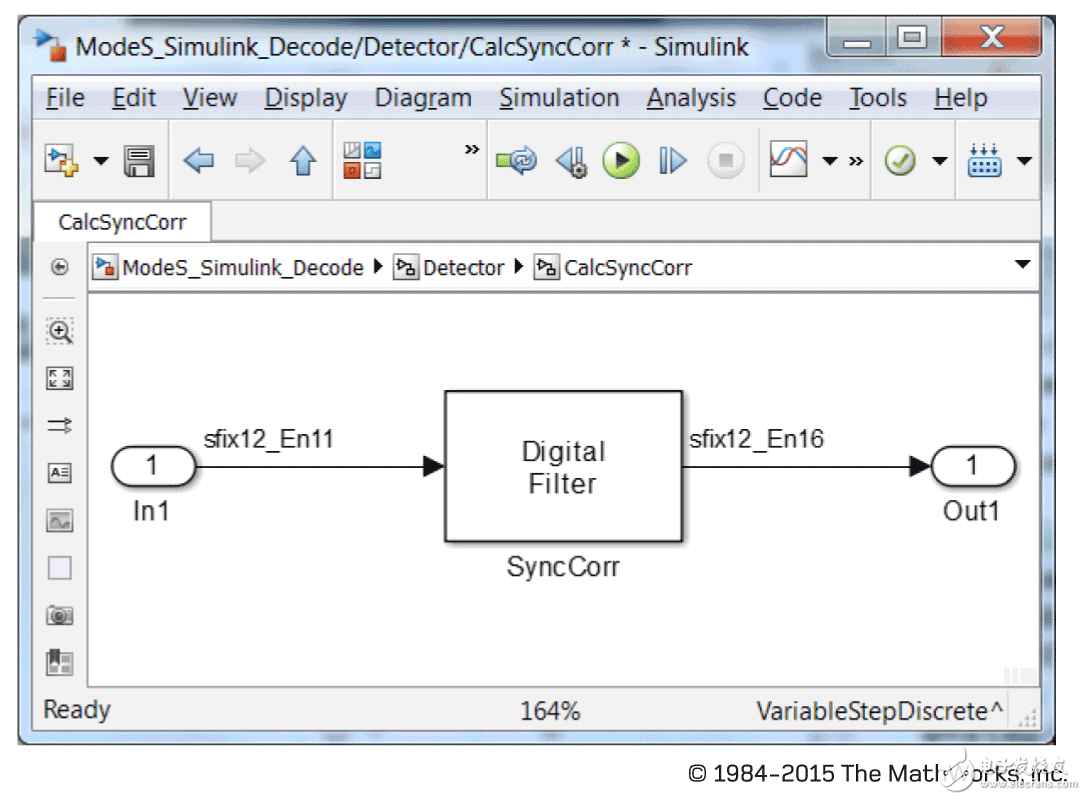Open the Analysis menu
This screenshot has height=800, width=1086.
coord(691,98)
